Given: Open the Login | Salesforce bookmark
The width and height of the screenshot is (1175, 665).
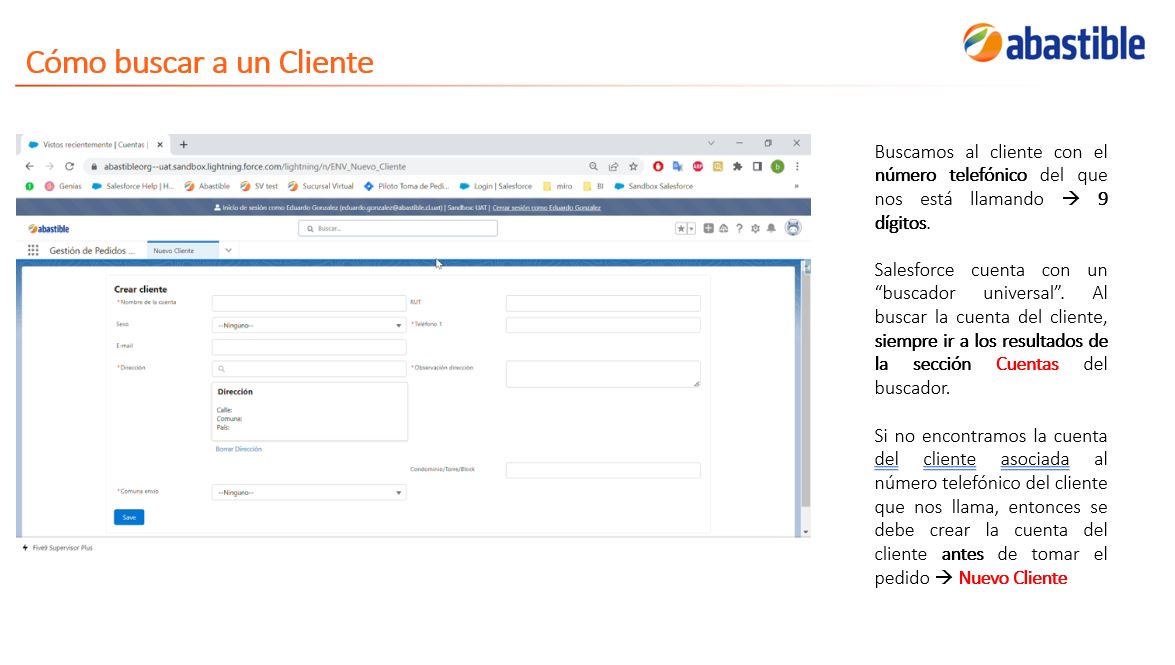Looking at the screenshot, I should point(496,186).
